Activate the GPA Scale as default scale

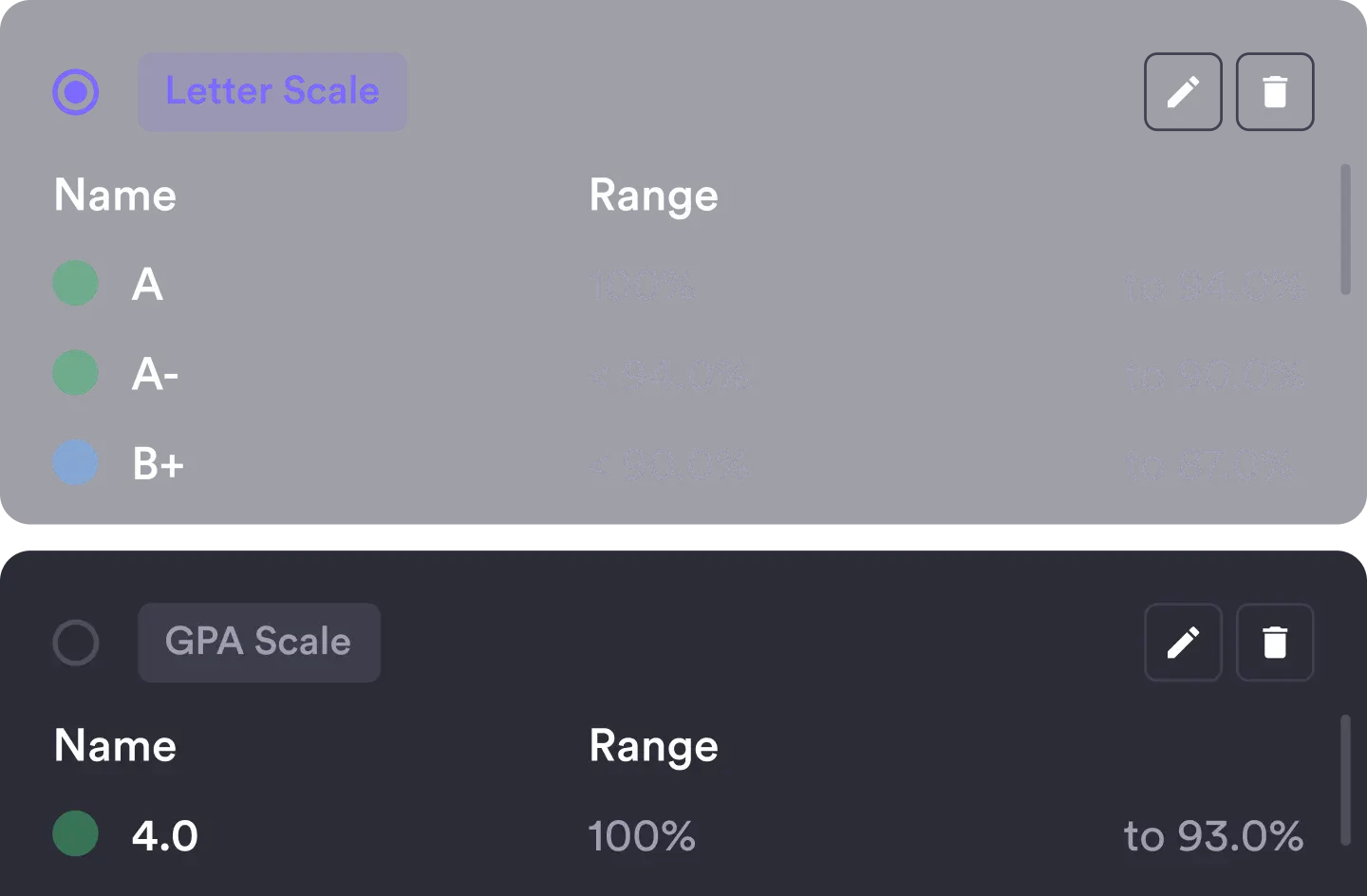(76, 643)
